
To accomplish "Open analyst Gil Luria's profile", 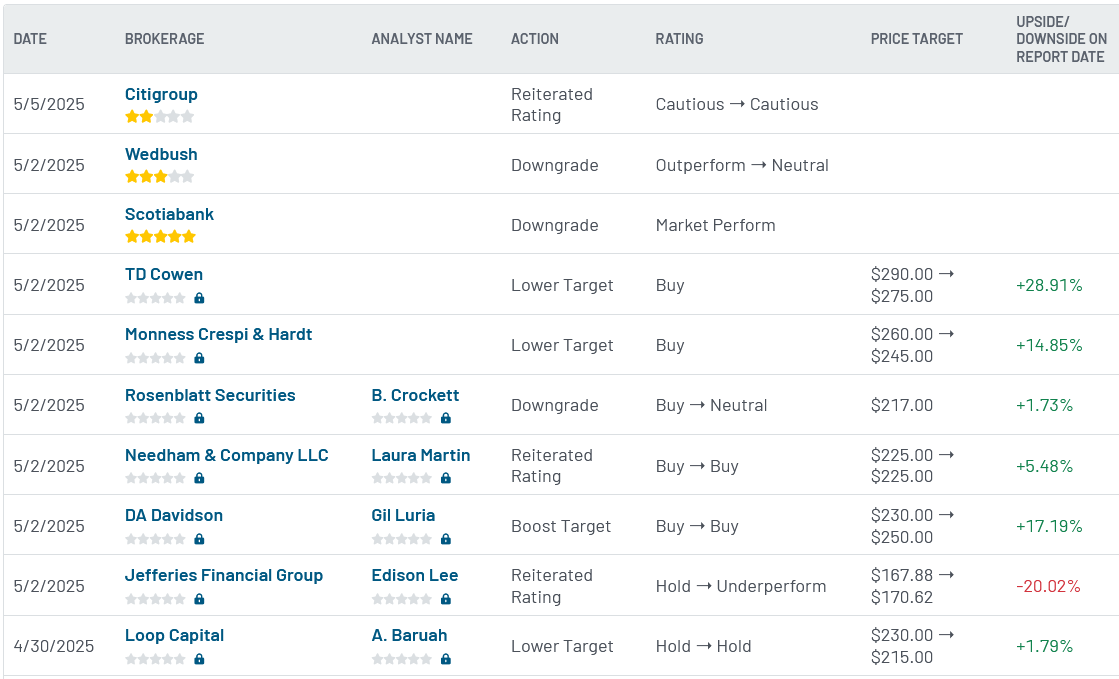I will (x=402, y=515).
